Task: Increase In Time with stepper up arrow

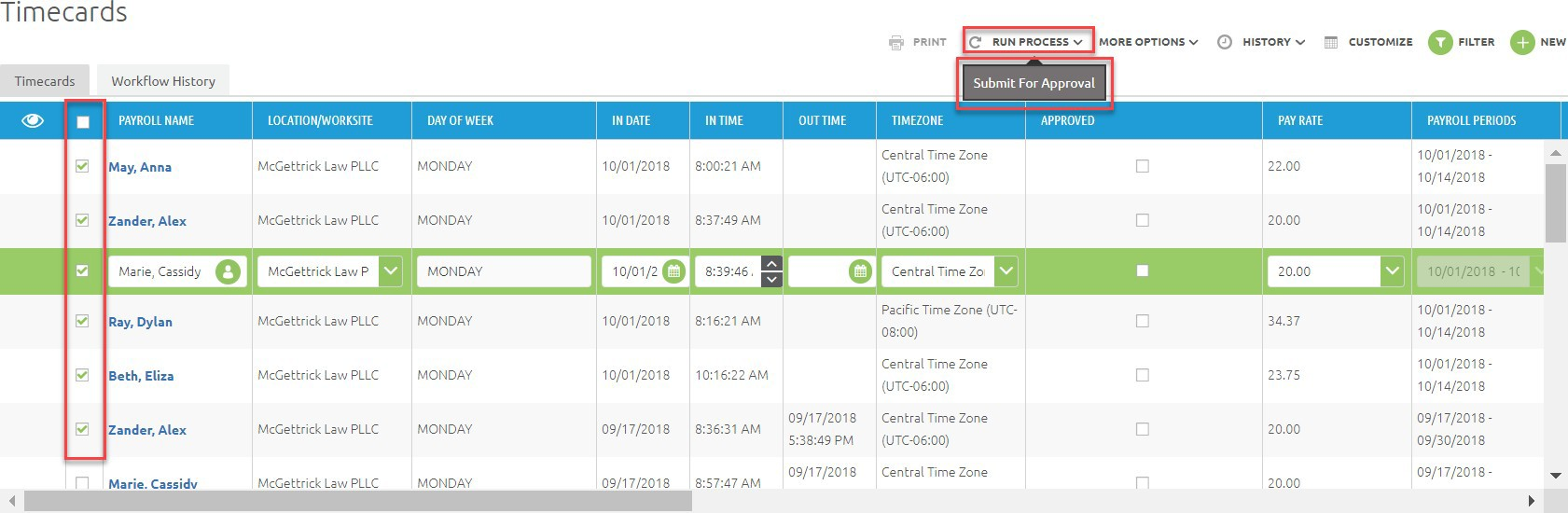Action: (x=771, y=263)
